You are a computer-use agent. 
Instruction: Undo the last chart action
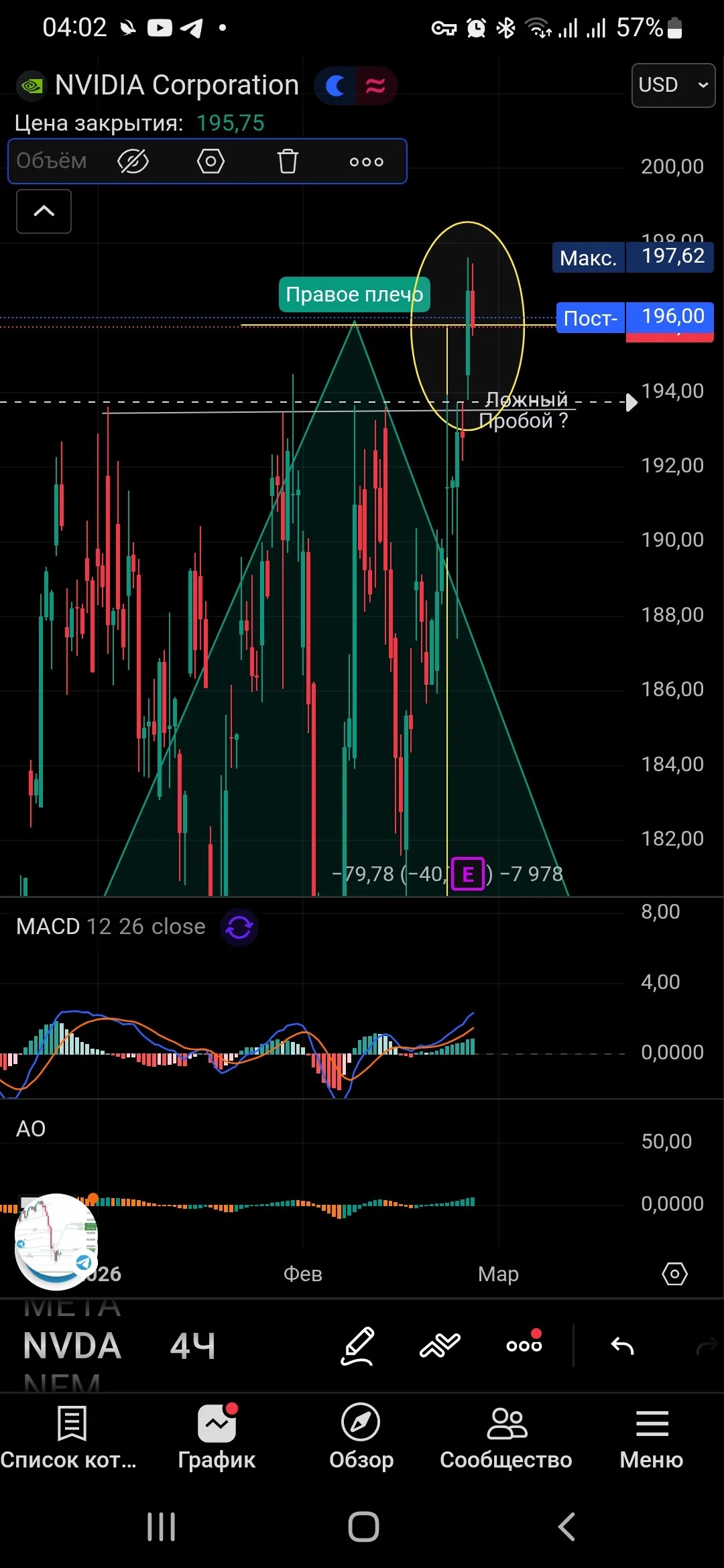(622, 1346)
